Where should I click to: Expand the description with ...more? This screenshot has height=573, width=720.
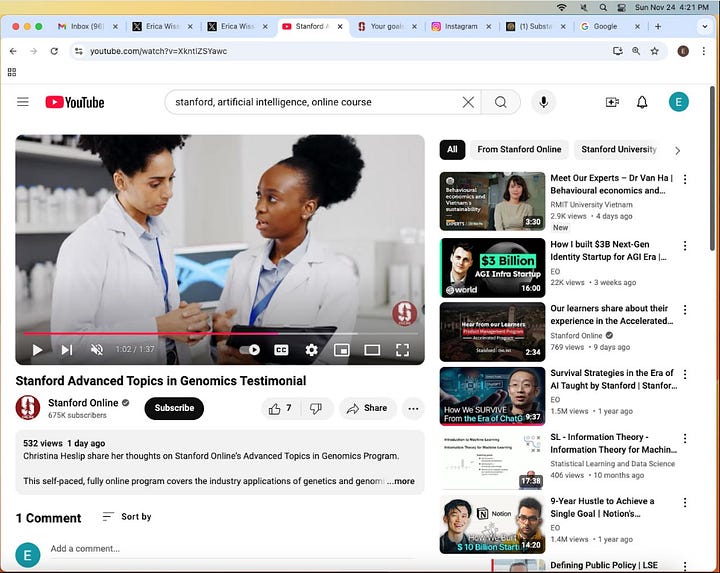point(401,481)
